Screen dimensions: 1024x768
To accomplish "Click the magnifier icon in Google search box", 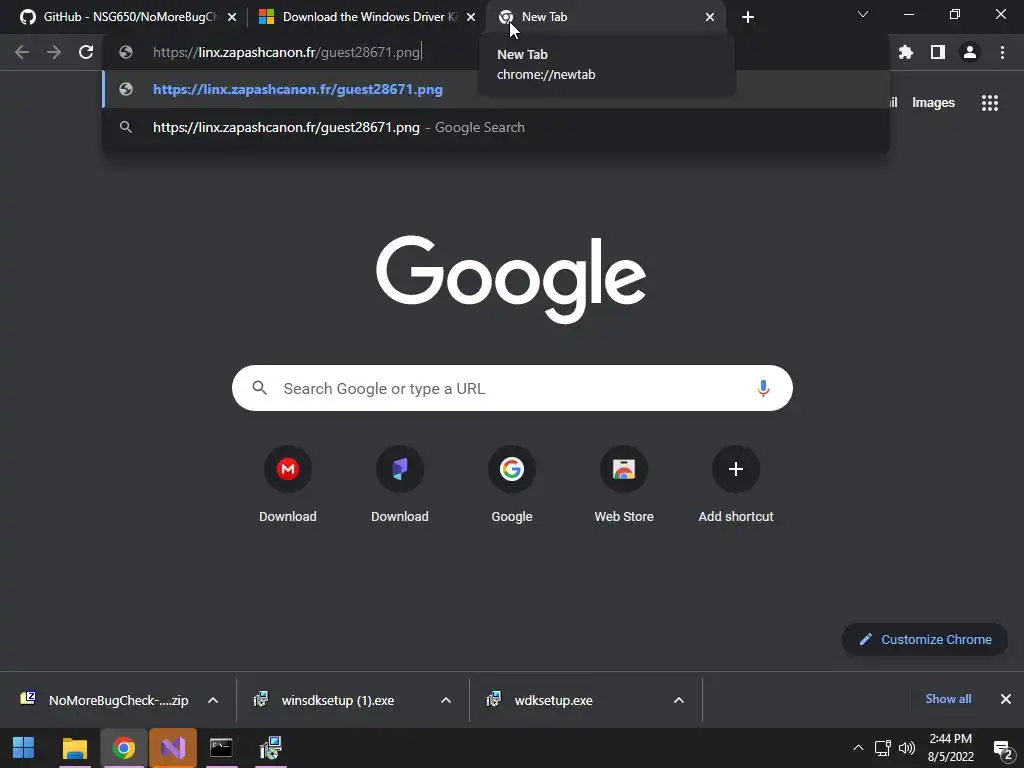I will click(x=260, y=388).
